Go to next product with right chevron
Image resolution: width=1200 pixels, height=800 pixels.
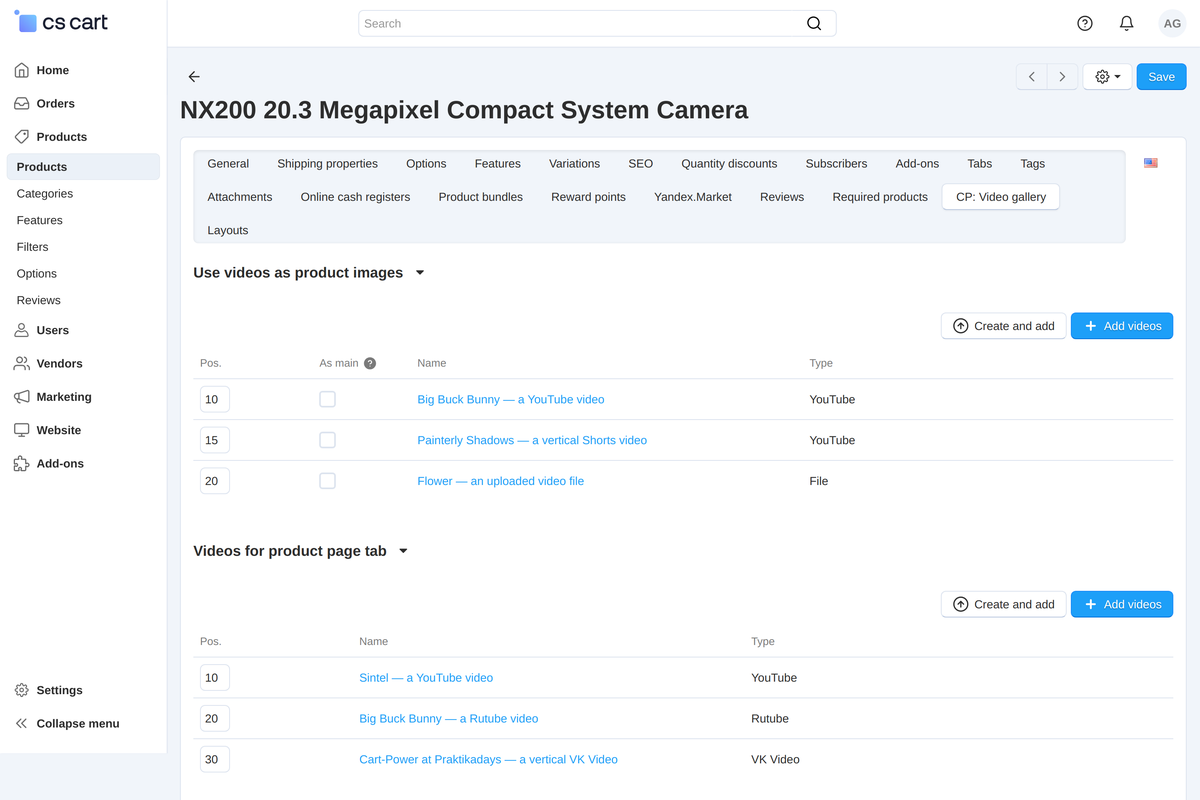(x=1062, y=77)
